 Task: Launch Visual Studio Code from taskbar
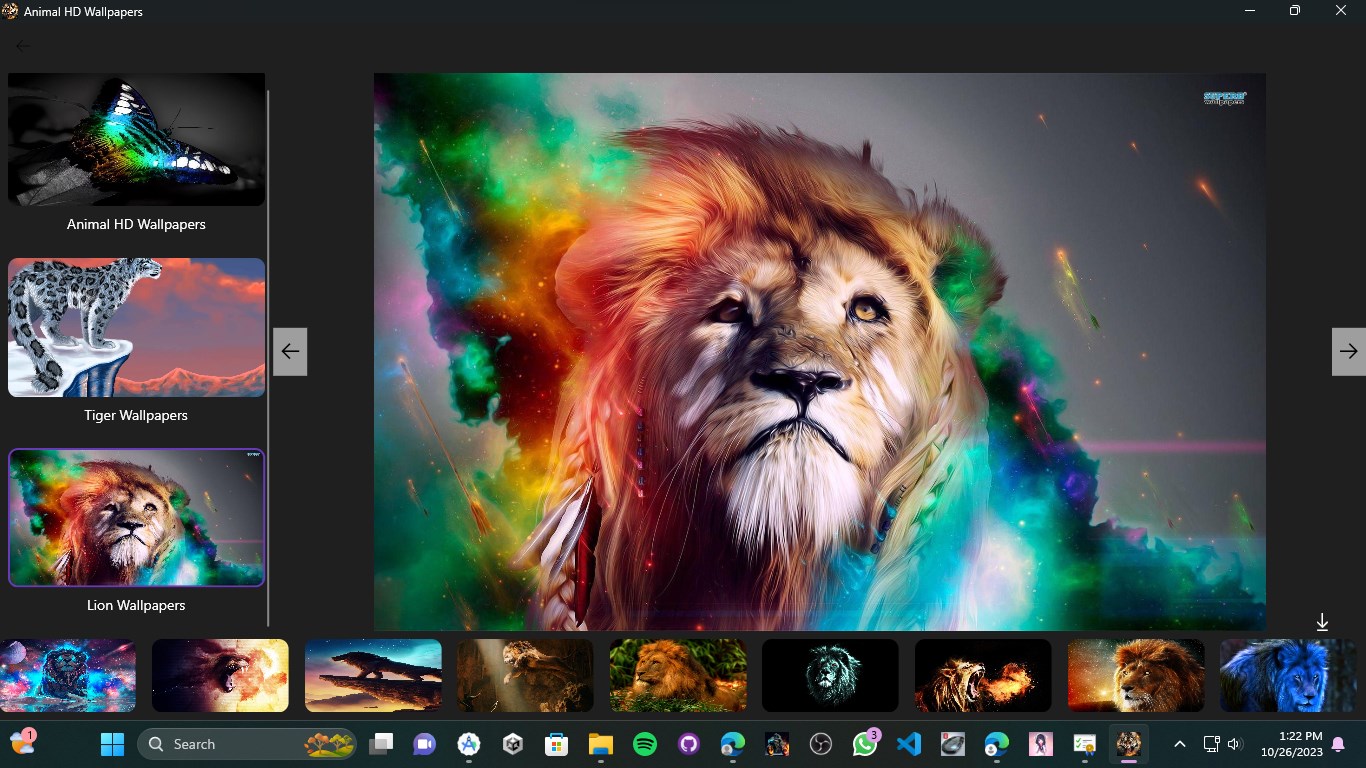pos(908,744)
